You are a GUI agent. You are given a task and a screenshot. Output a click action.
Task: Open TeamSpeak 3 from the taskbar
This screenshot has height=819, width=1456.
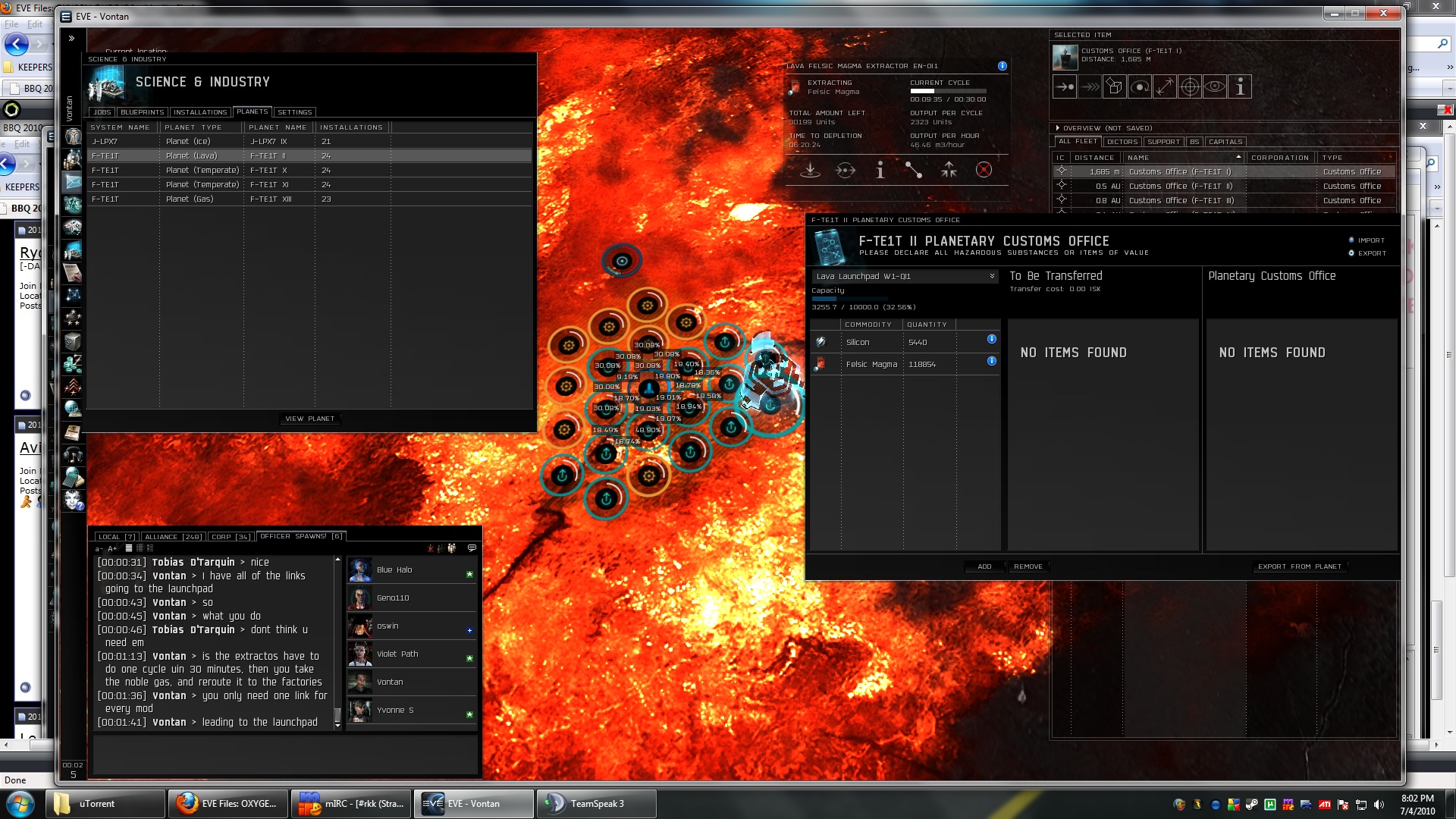pos(596,804)
